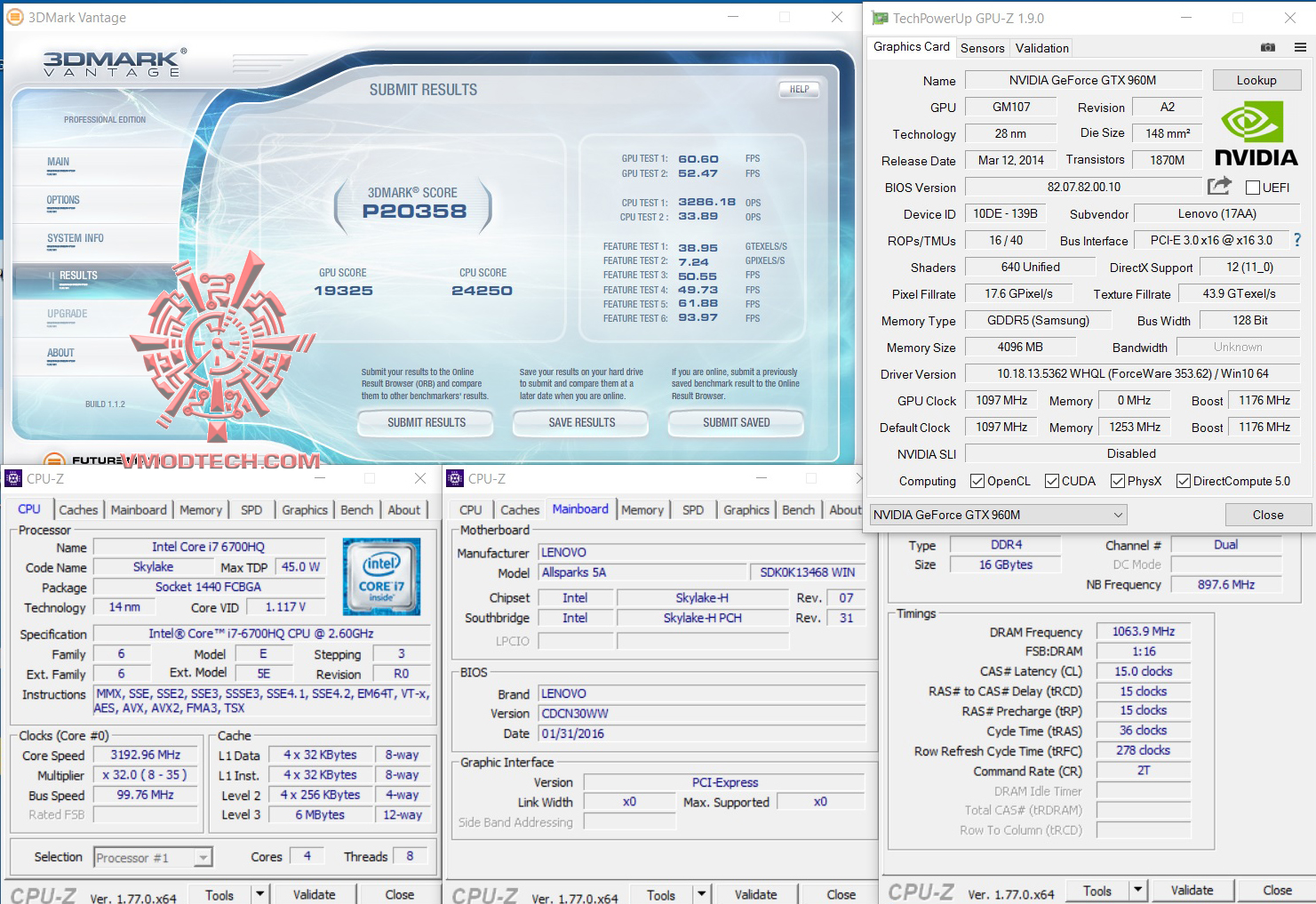Click the question mark beside Bus Interface

1297,240
